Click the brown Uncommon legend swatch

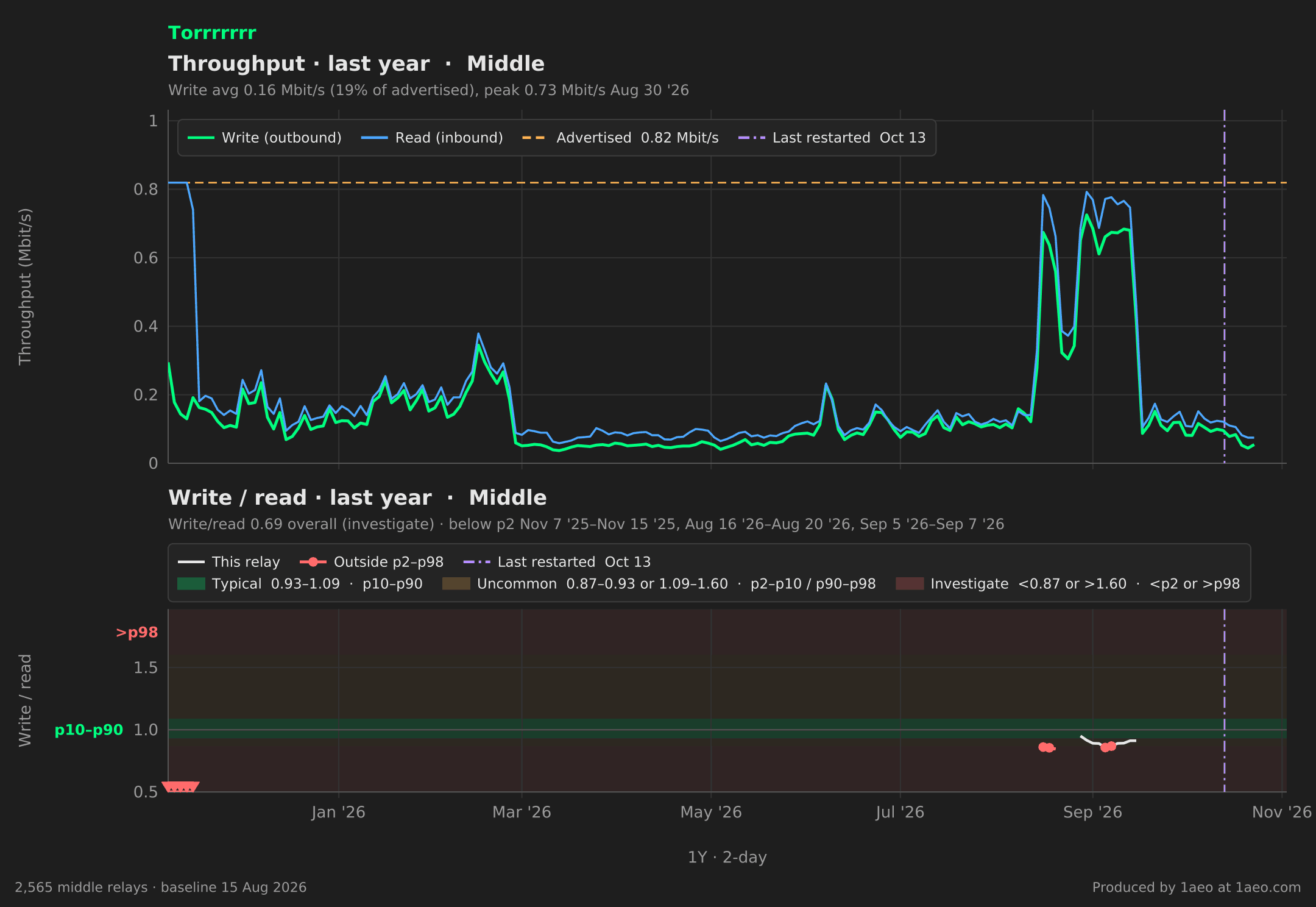coord(456,584)
